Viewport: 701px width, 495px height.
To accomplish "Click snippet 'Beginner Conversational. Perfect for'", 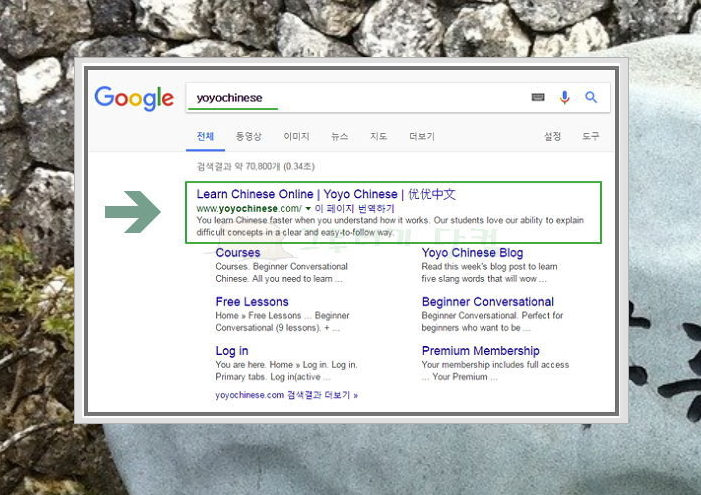I will tap(492, 316).
